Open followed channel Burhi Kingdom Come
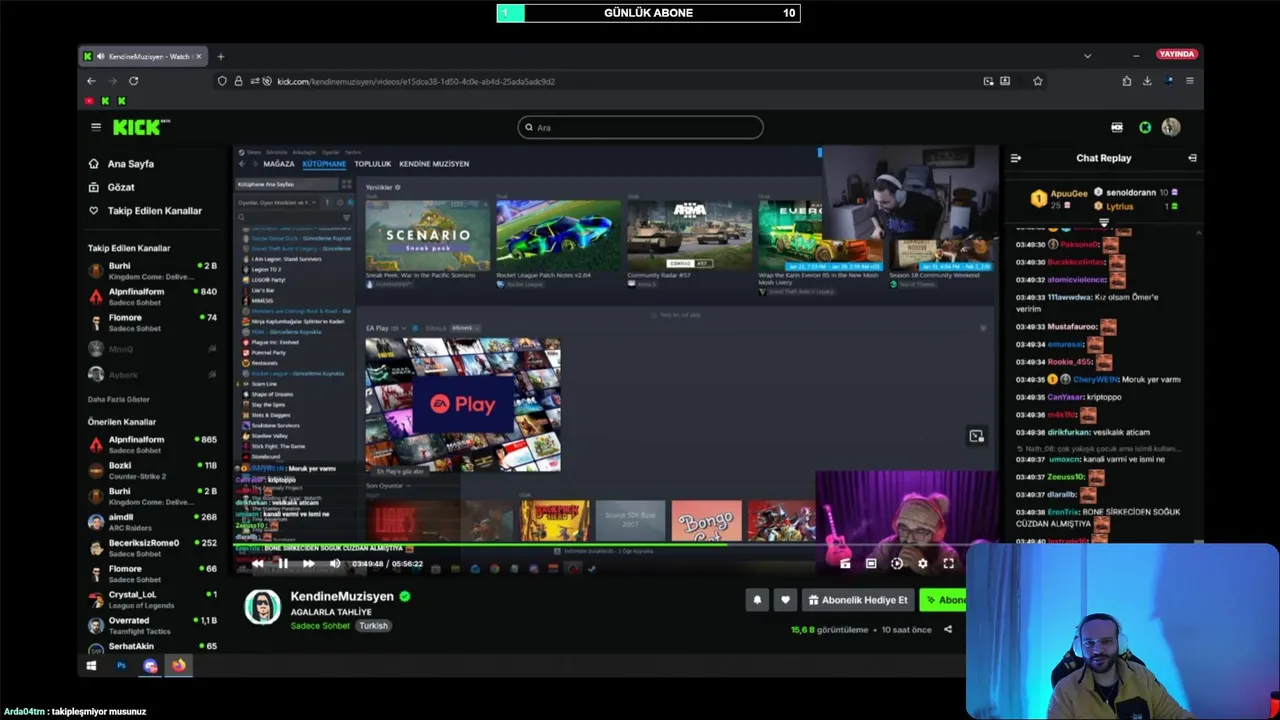 tap(152, 270)
